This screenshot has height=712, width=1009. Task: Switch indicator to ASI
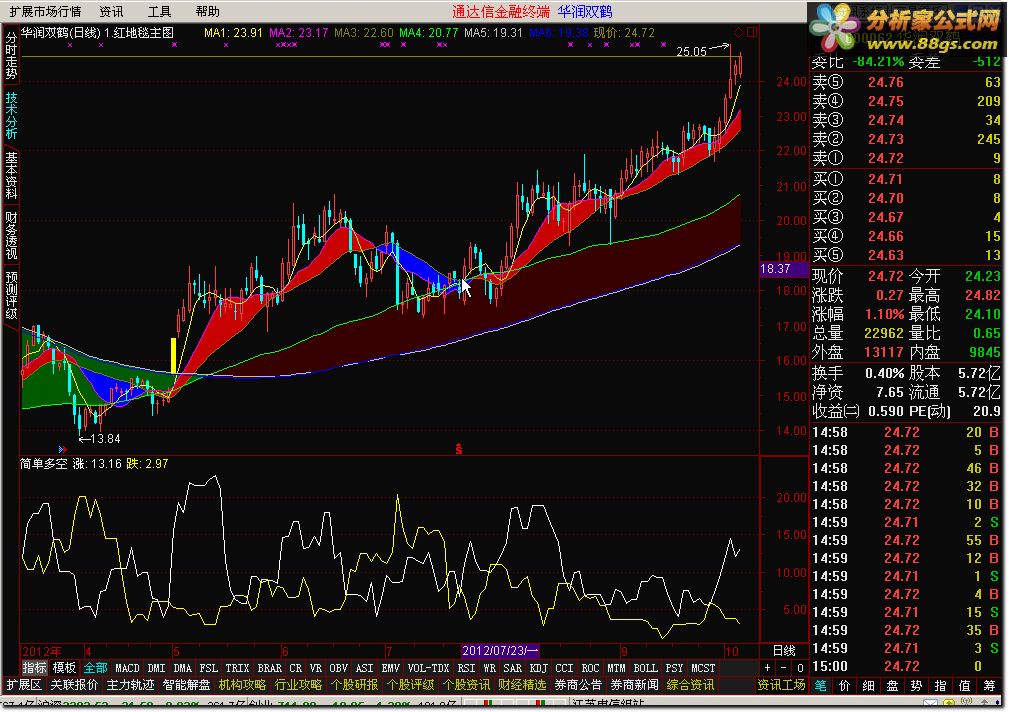(364, 668)
